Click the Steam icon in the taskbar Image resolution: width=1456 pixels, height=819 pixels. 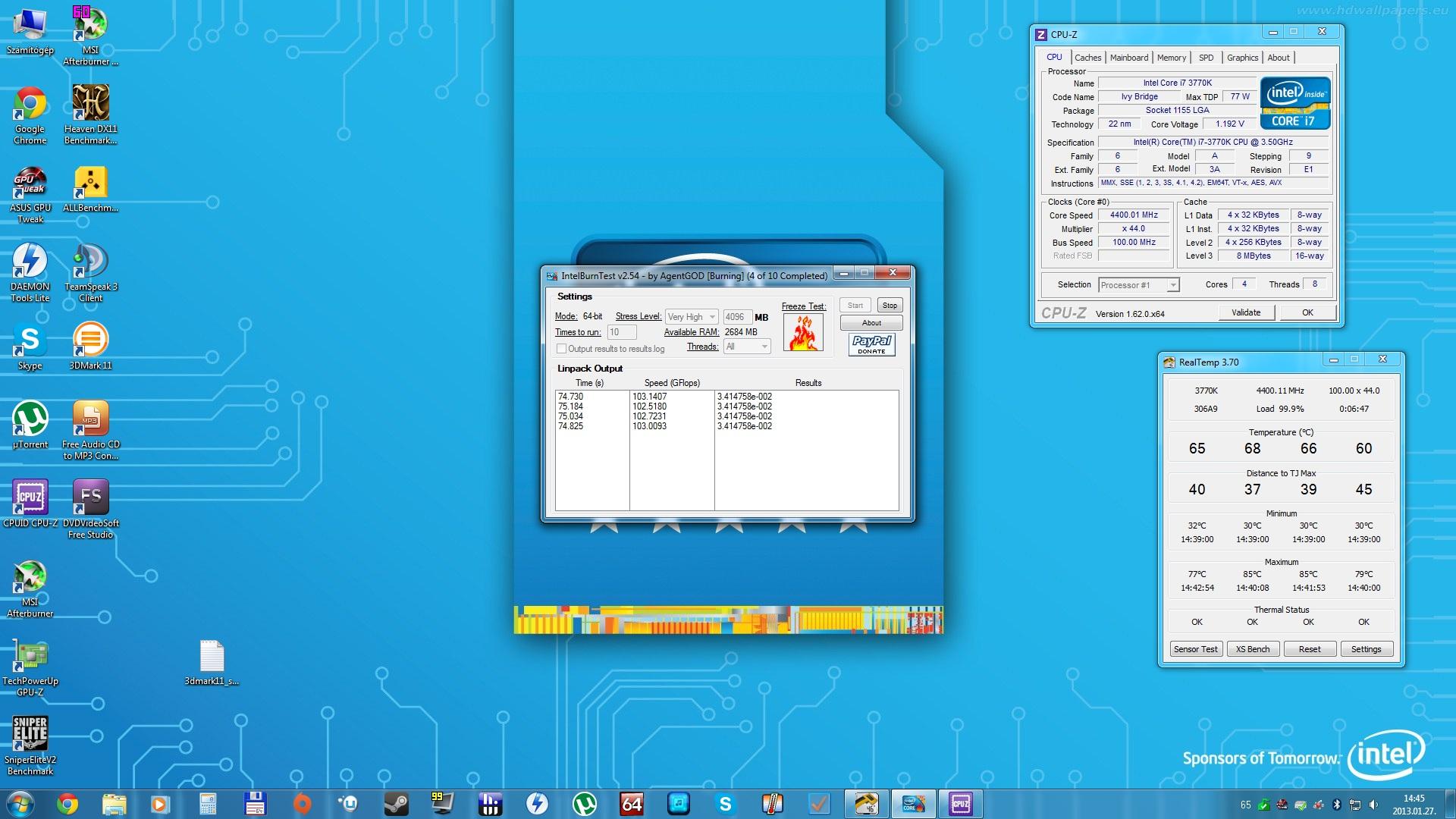tap(396, 804)
